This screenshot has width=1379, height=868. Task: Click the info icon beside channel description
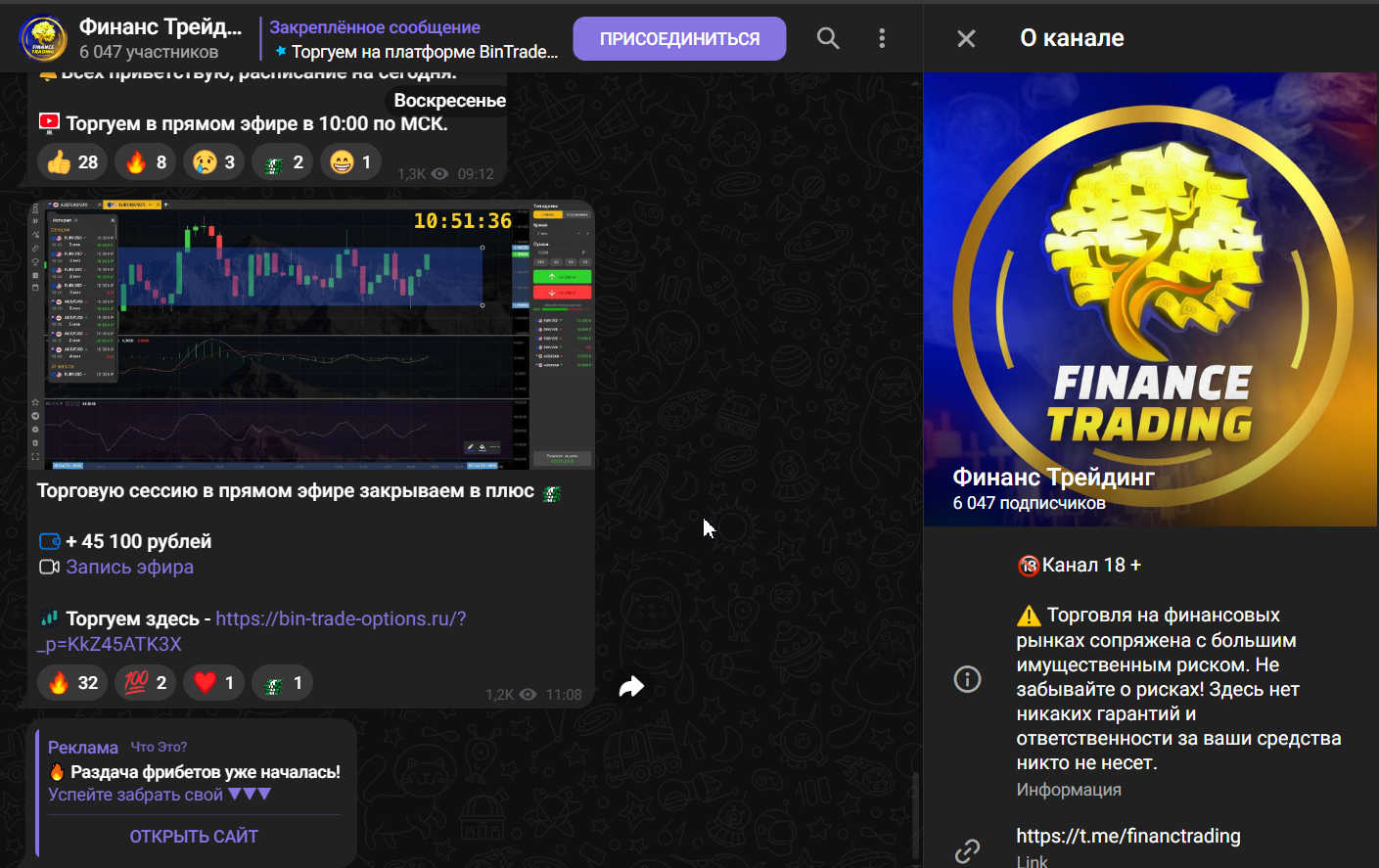click(x=967, y=679)
